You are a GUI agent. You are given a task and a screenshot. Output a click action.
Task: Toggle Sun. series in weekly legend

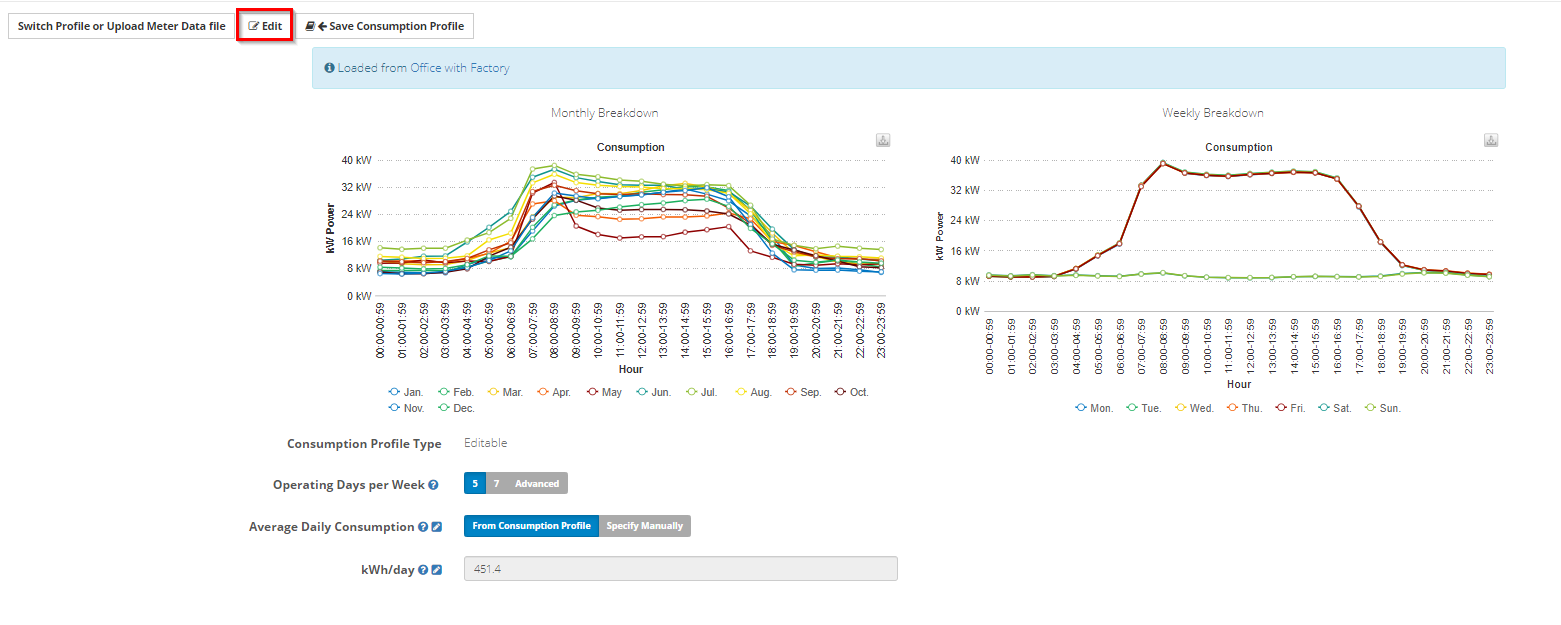(1383, 408)
